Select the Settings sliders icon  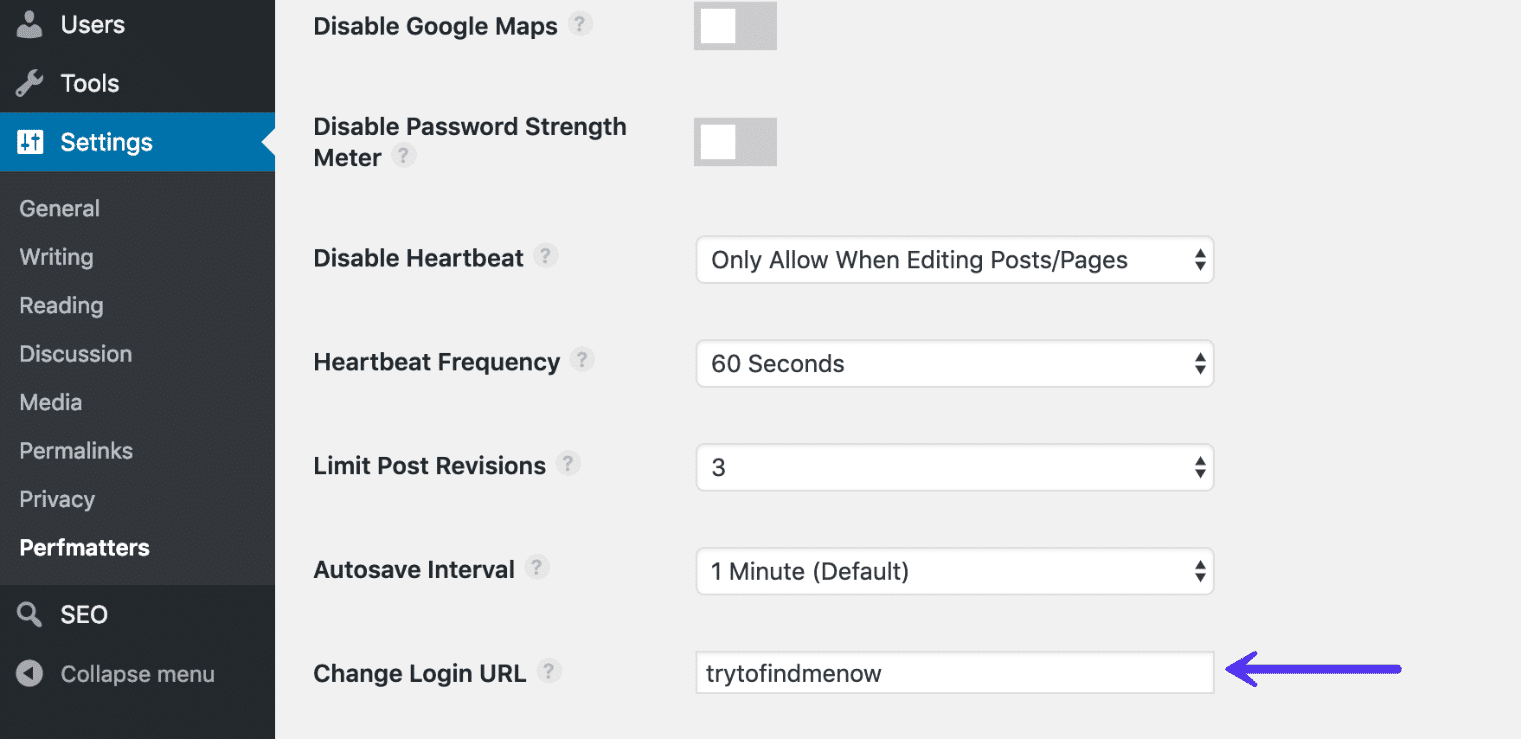pyautogui.click(x=28, y=142)
